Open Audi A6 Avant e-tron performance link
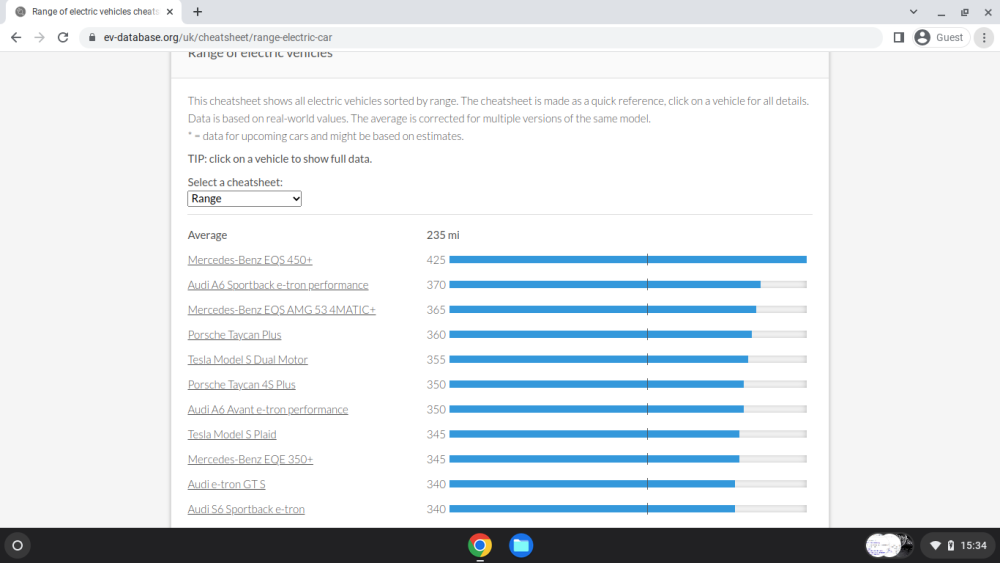The width and height of the screenshot is (1000, 563). coord(268,409)
